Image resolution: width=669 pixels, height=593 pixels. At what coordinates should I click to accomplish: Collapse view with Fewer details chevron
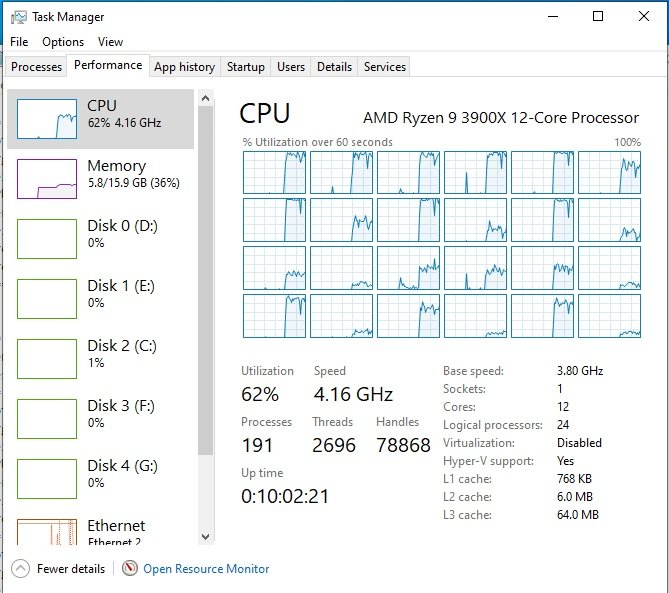pos(20,568)
